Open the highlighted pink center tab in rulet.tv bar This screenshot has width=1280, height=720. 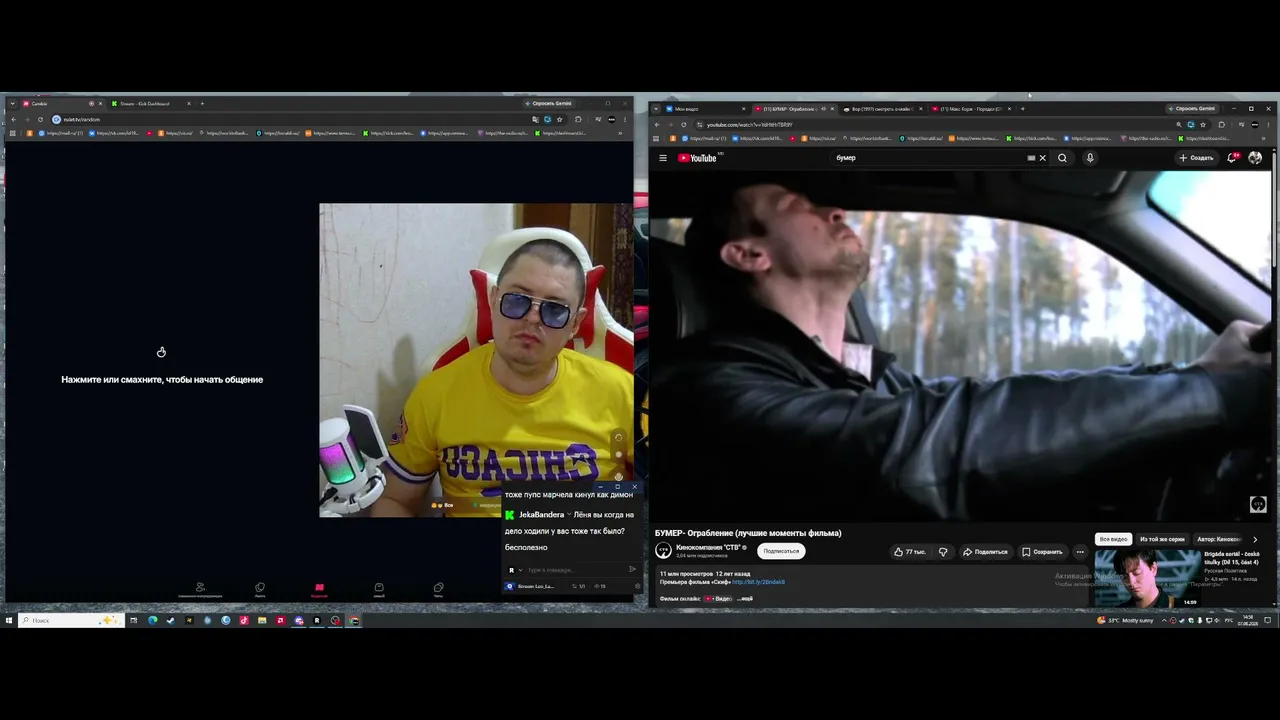[x=319, y=590]
